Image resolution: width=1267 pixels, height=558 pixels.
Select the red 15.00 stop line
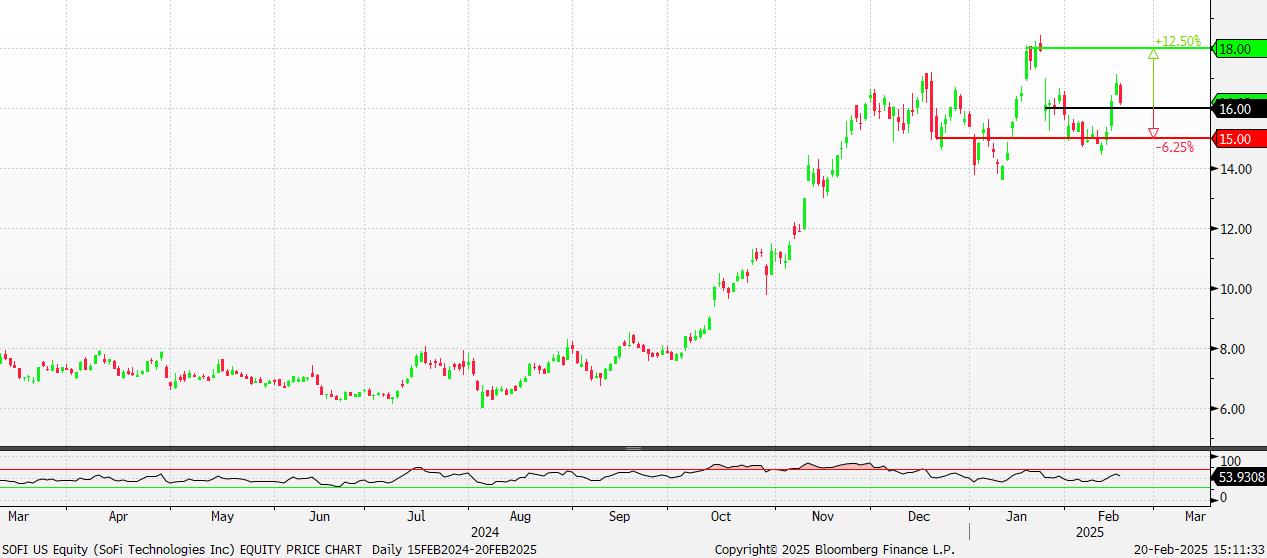point(1072,138)
